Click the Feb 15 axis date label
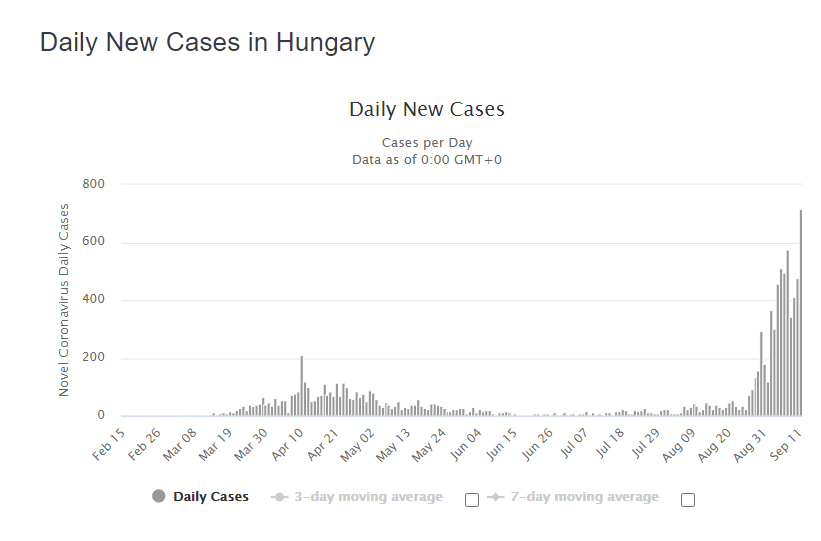The image size is (821, 541). click(109, 445)
